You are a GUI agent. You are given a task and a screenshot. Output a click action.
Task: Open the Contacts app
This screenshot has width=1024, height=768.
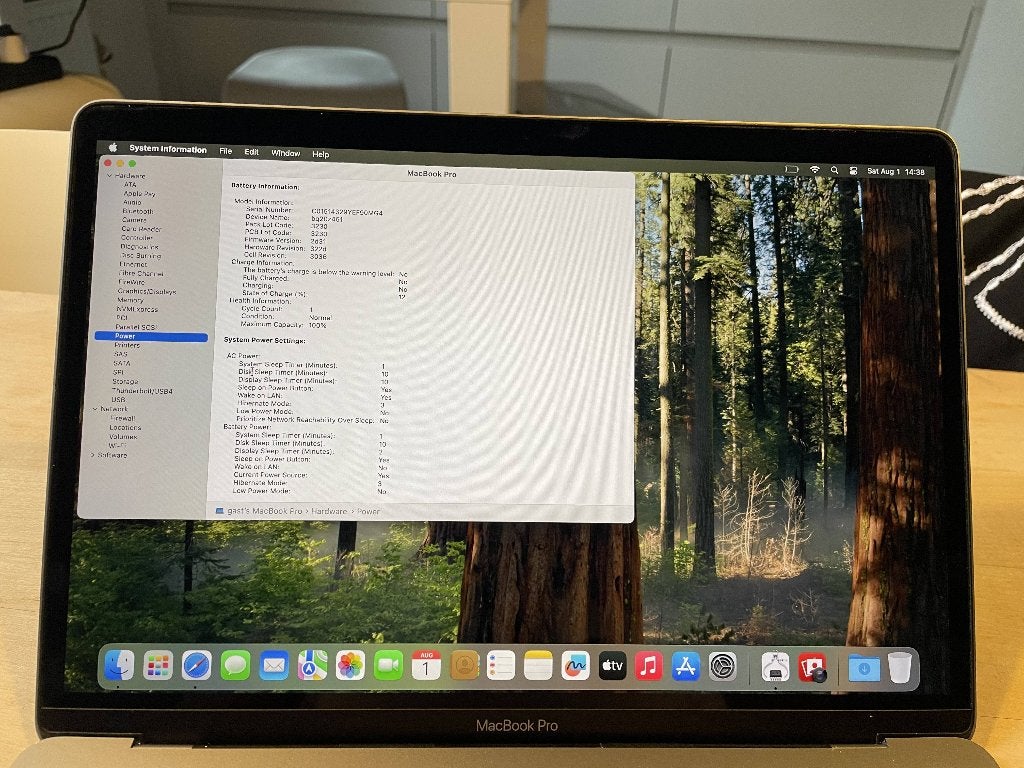464,666
